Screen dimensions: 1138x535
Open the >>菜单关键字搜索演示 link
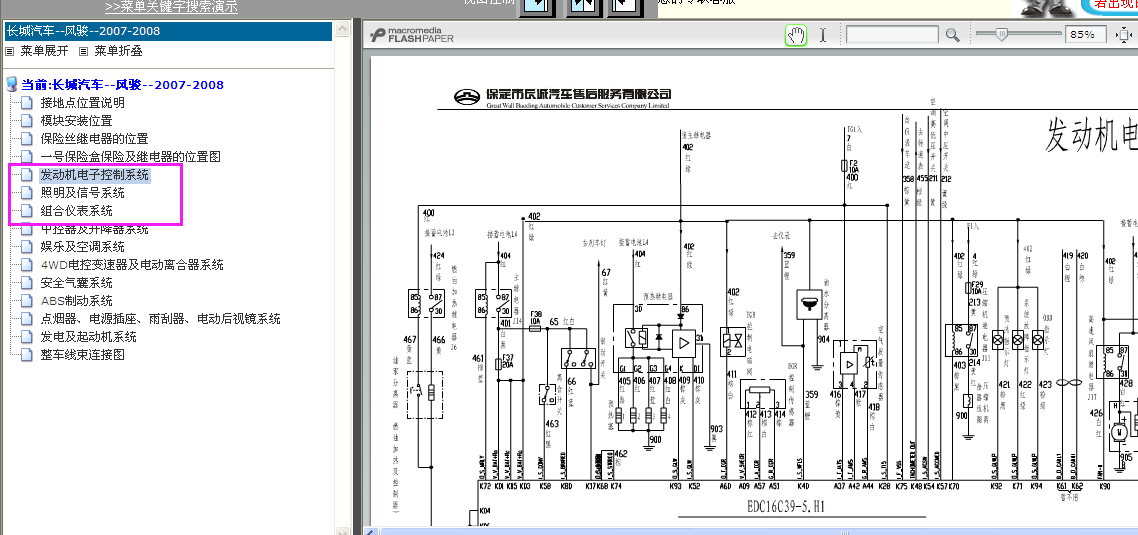pos(171,7)
